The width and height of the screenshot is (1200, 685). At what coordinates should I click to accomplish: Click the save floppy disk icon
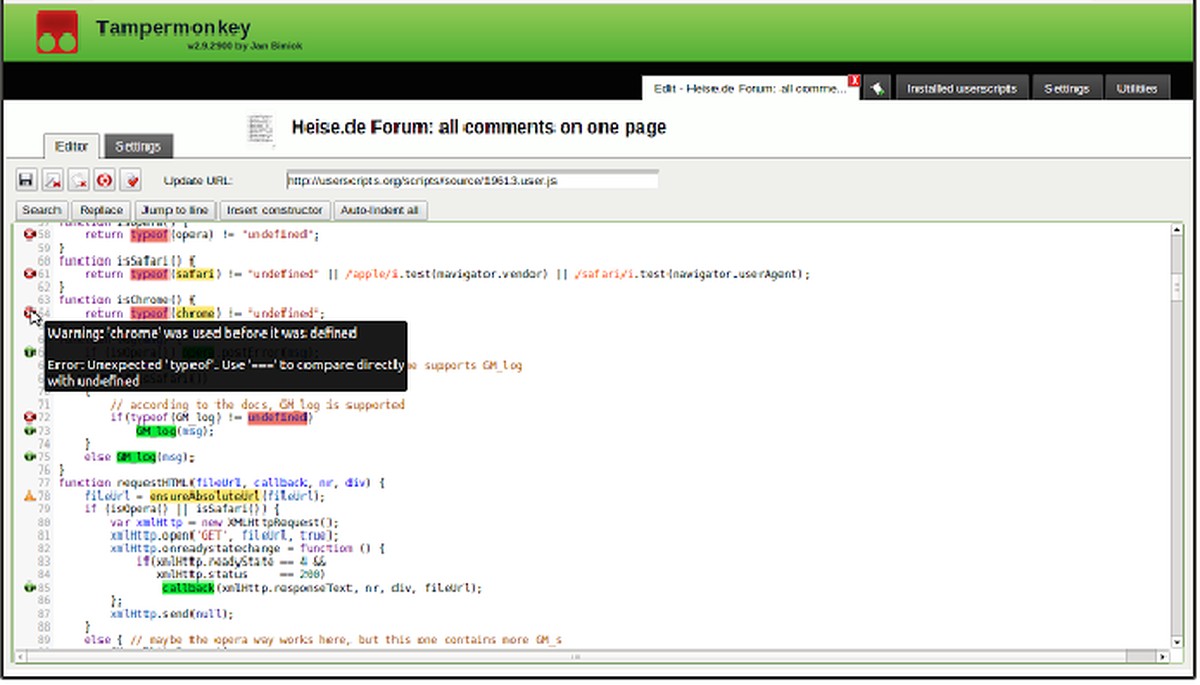(x=27, y=180)
